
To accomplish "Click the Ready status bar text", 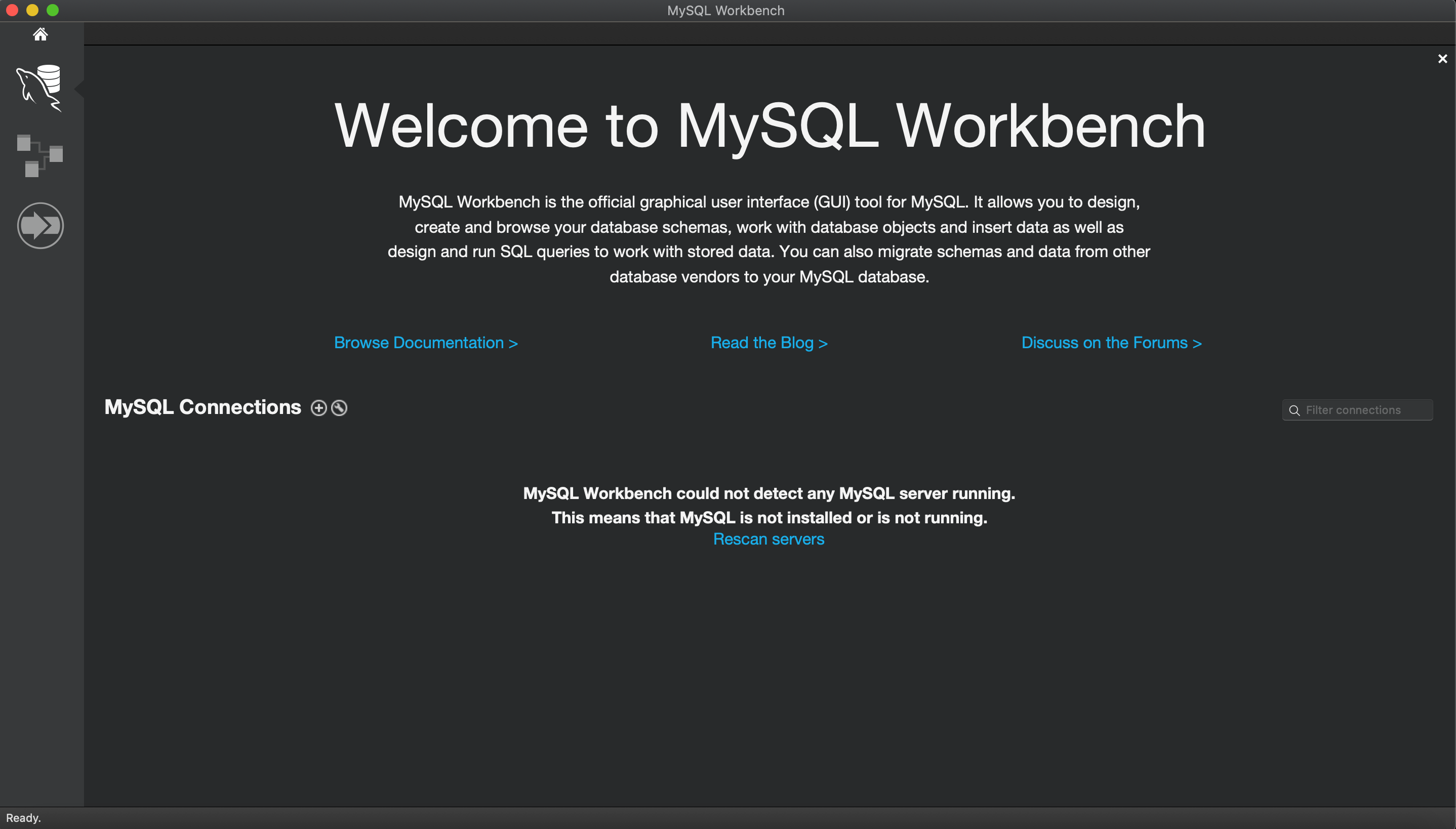I will tap(23, 818).
